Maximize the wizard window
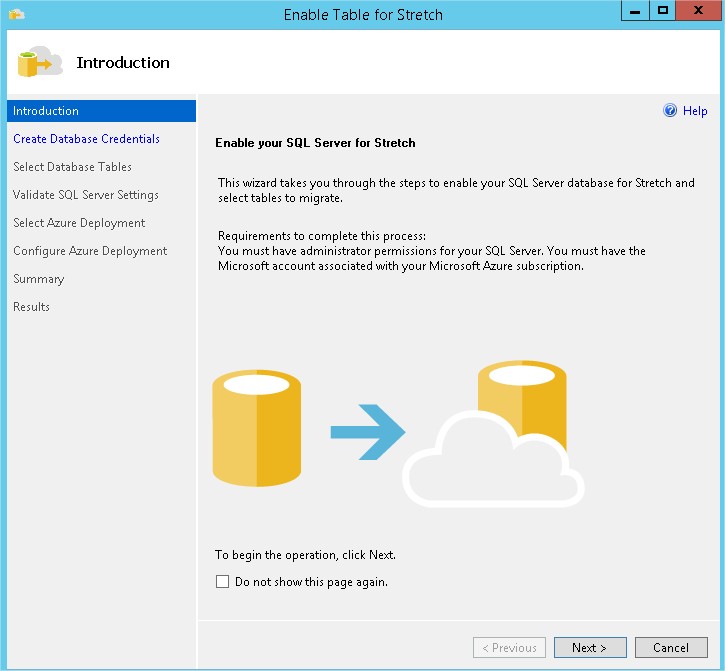 [663, 11]
